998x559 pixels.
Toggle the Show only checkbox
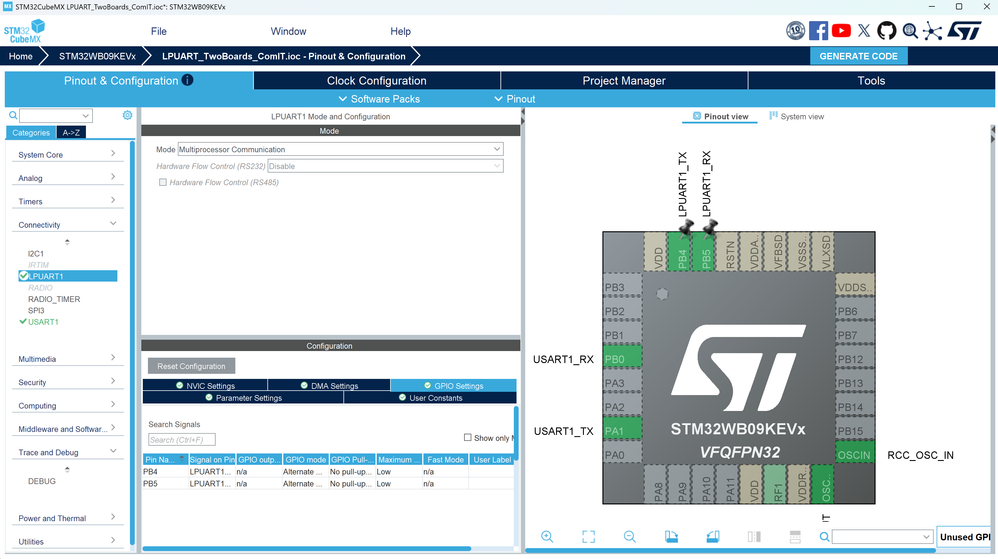pyautogui.click(x=468, y=437)
